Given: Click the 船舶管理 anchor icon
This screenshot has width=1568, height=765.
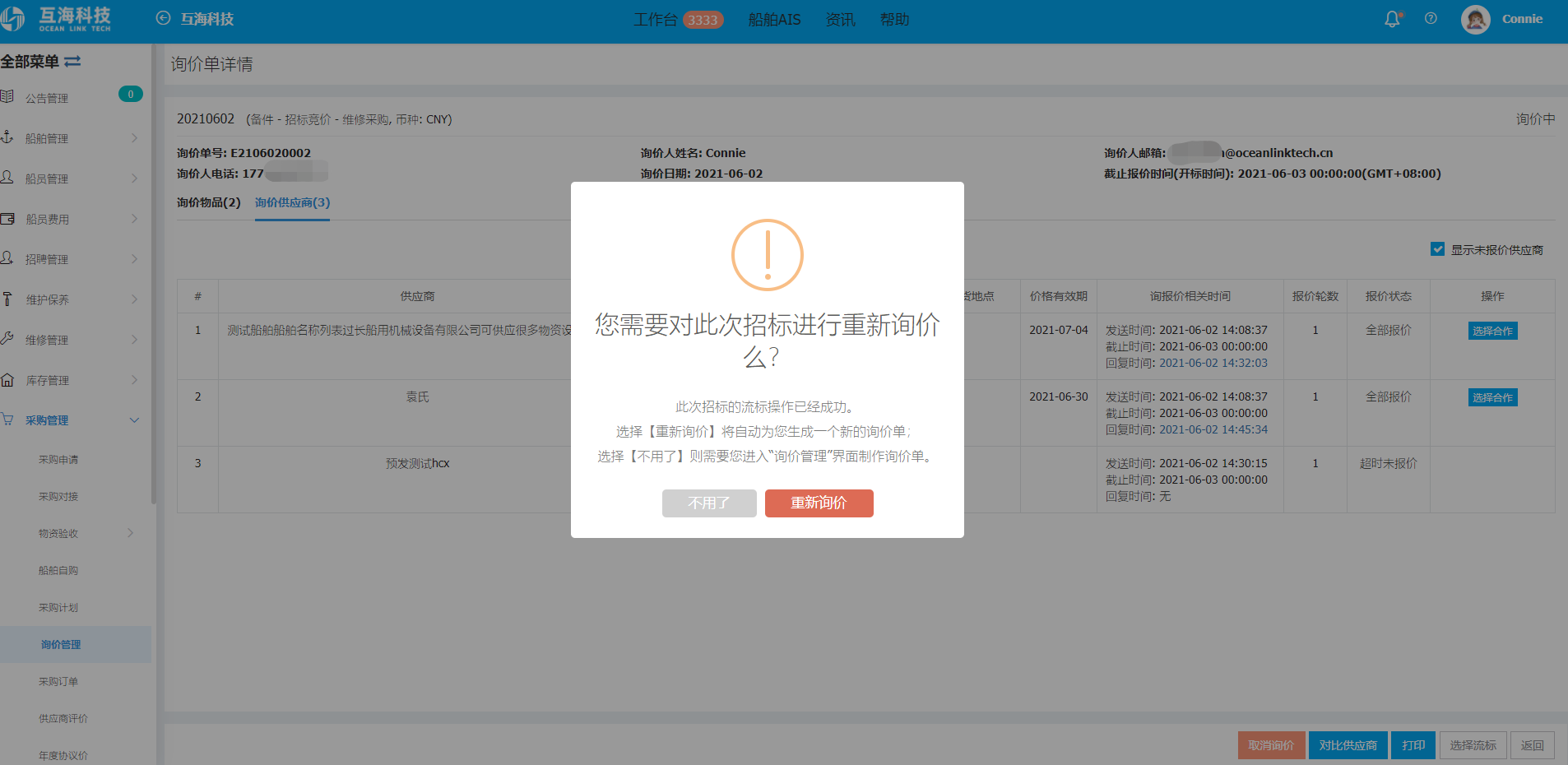Looking at the screenshot, I should 7,137.
